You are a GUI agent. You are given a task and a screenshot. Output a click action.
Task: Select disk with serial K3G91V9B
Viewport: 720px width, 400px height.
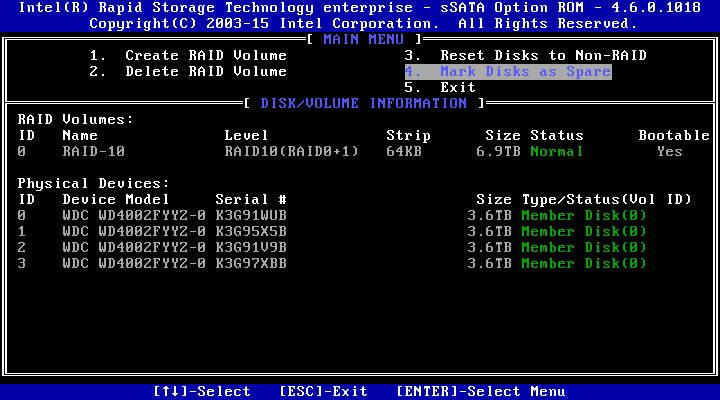tap(251, 247)
